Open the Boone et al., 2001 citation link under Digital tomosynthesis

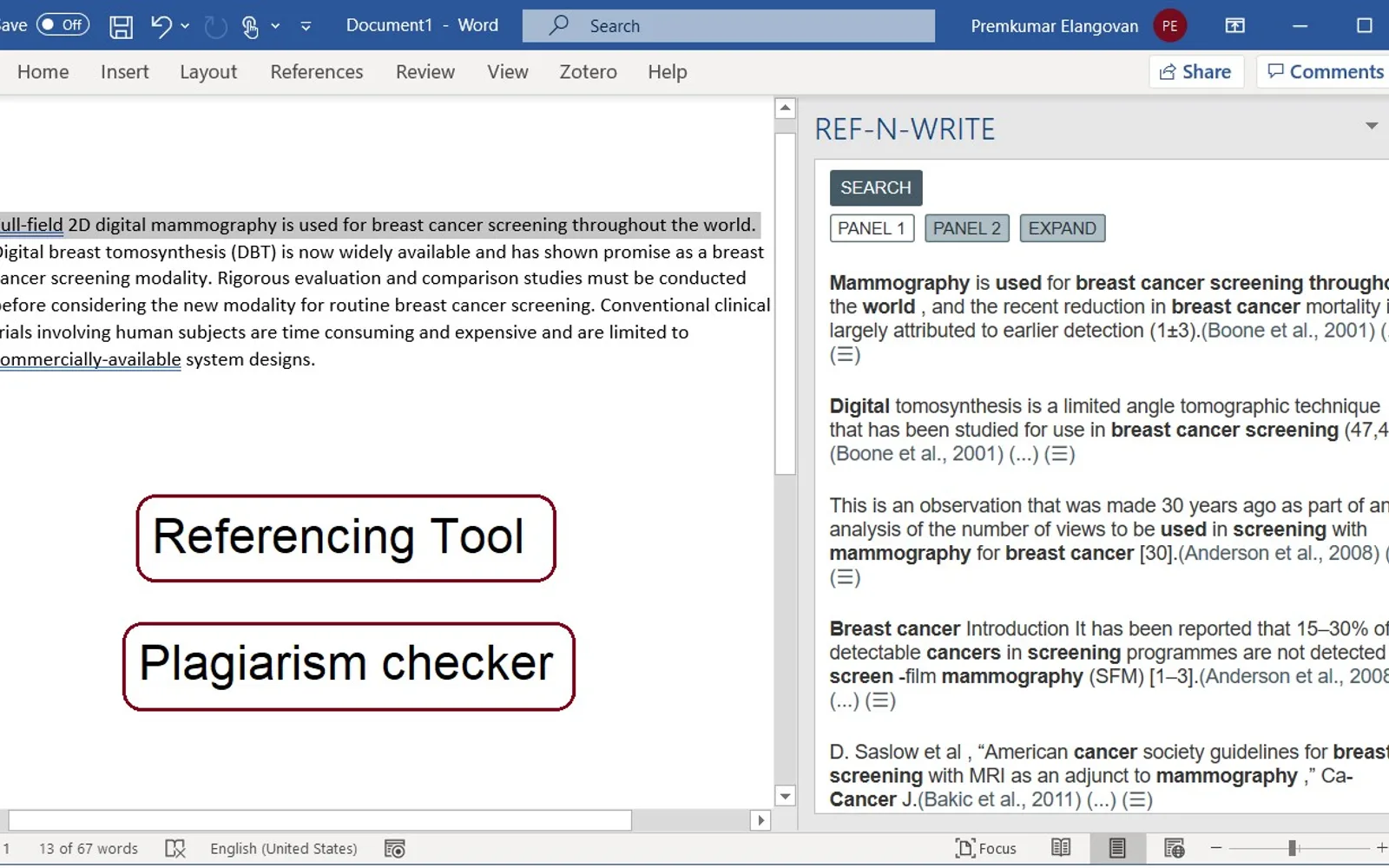916,454
